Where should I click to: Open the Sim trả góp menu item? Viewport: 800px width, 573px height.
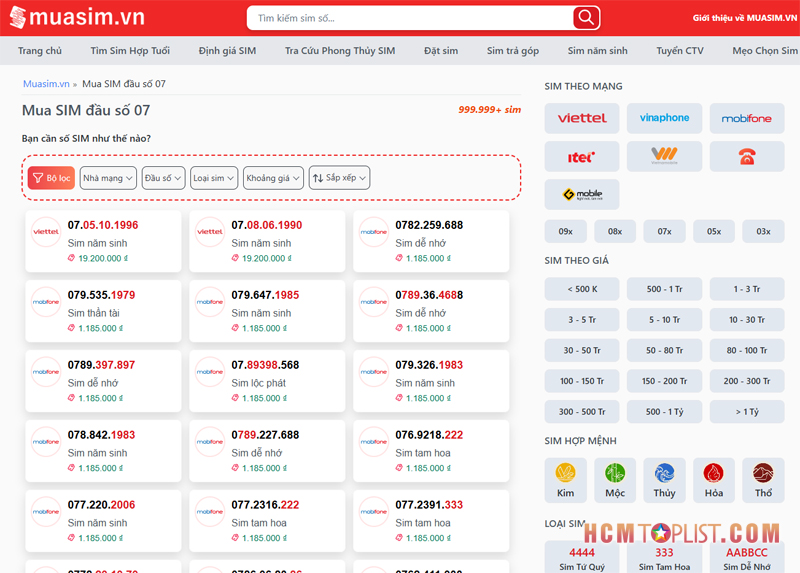click(513, 51)
